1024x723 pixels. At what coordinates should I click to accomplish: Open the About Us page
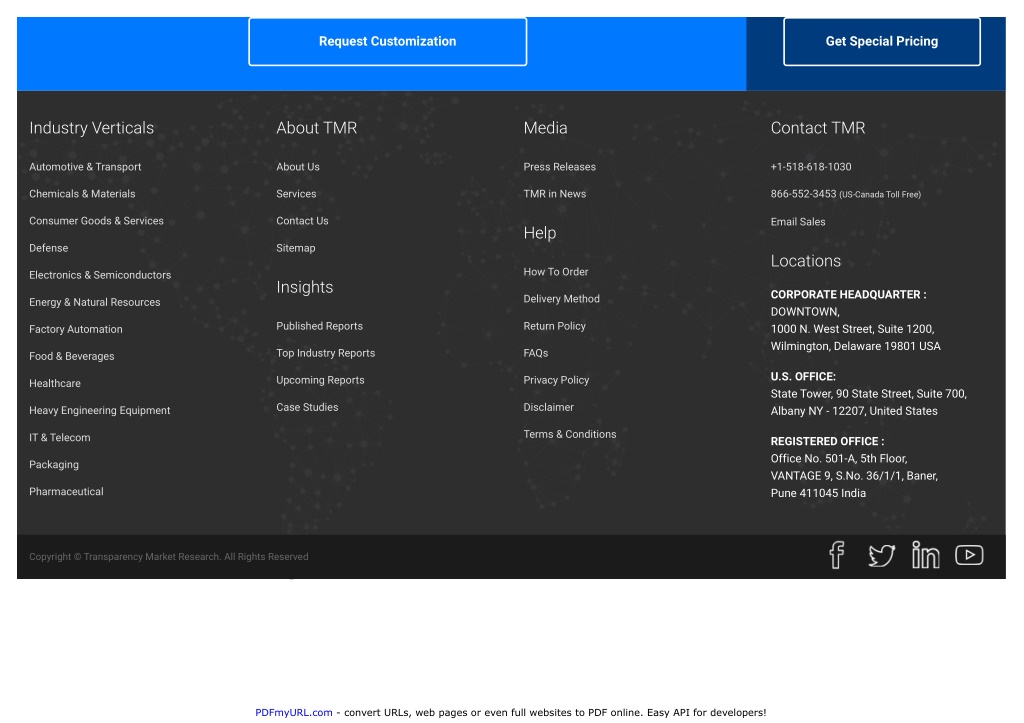pyautogui.click(x=298, y=167)
